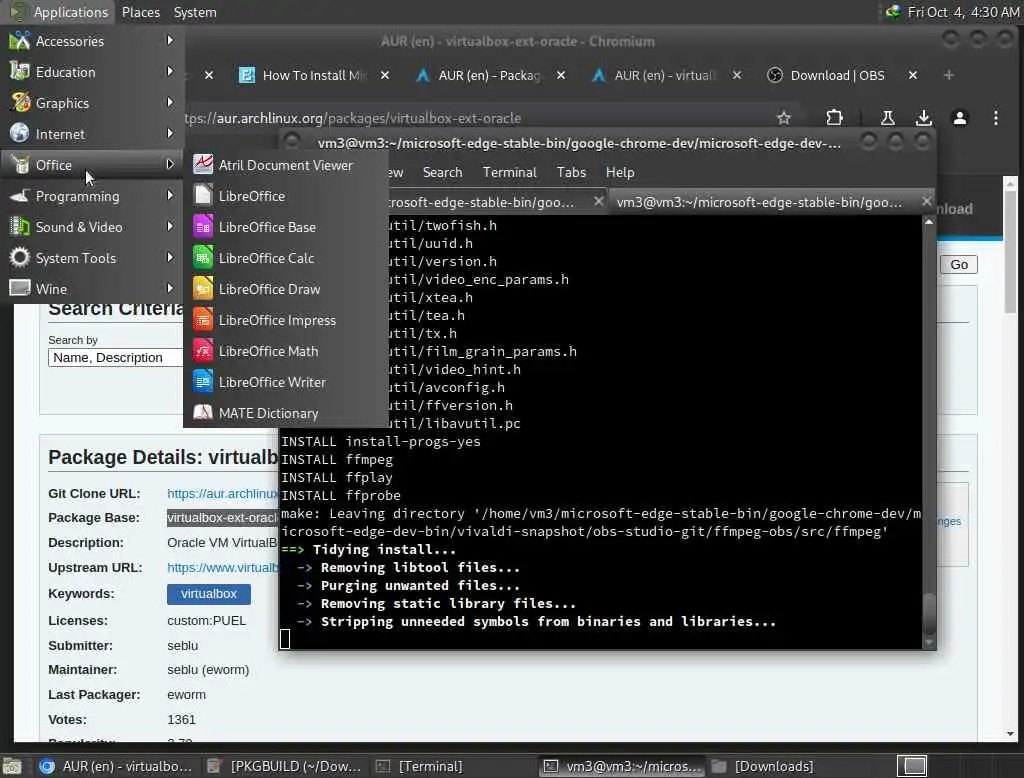Open the System menu in top panel
1024x778 pixels.
(195, 12)
